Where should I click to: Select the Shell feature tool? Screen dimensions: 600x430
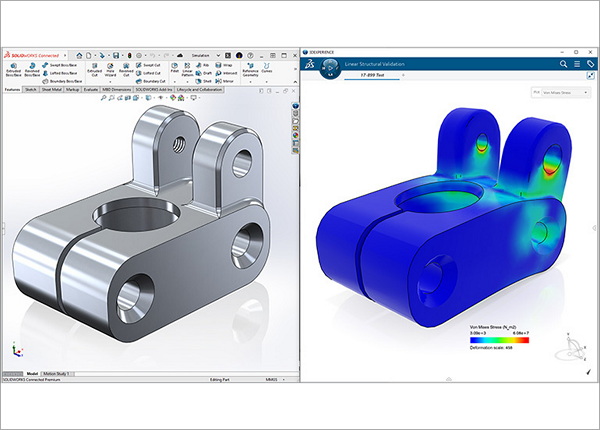[x=204, y=81]
